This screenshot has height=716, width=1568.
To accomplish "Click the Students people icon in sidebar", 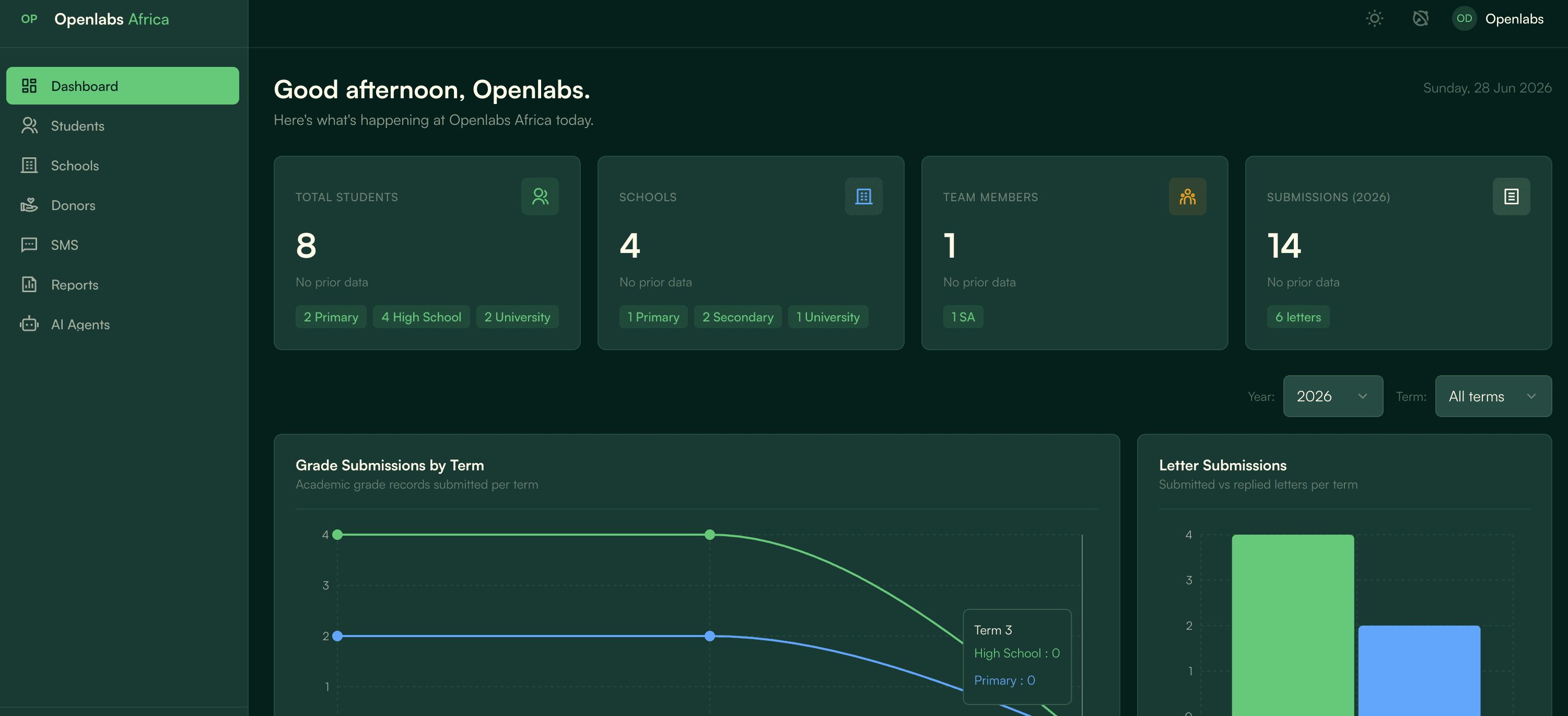I will [29, 125].
